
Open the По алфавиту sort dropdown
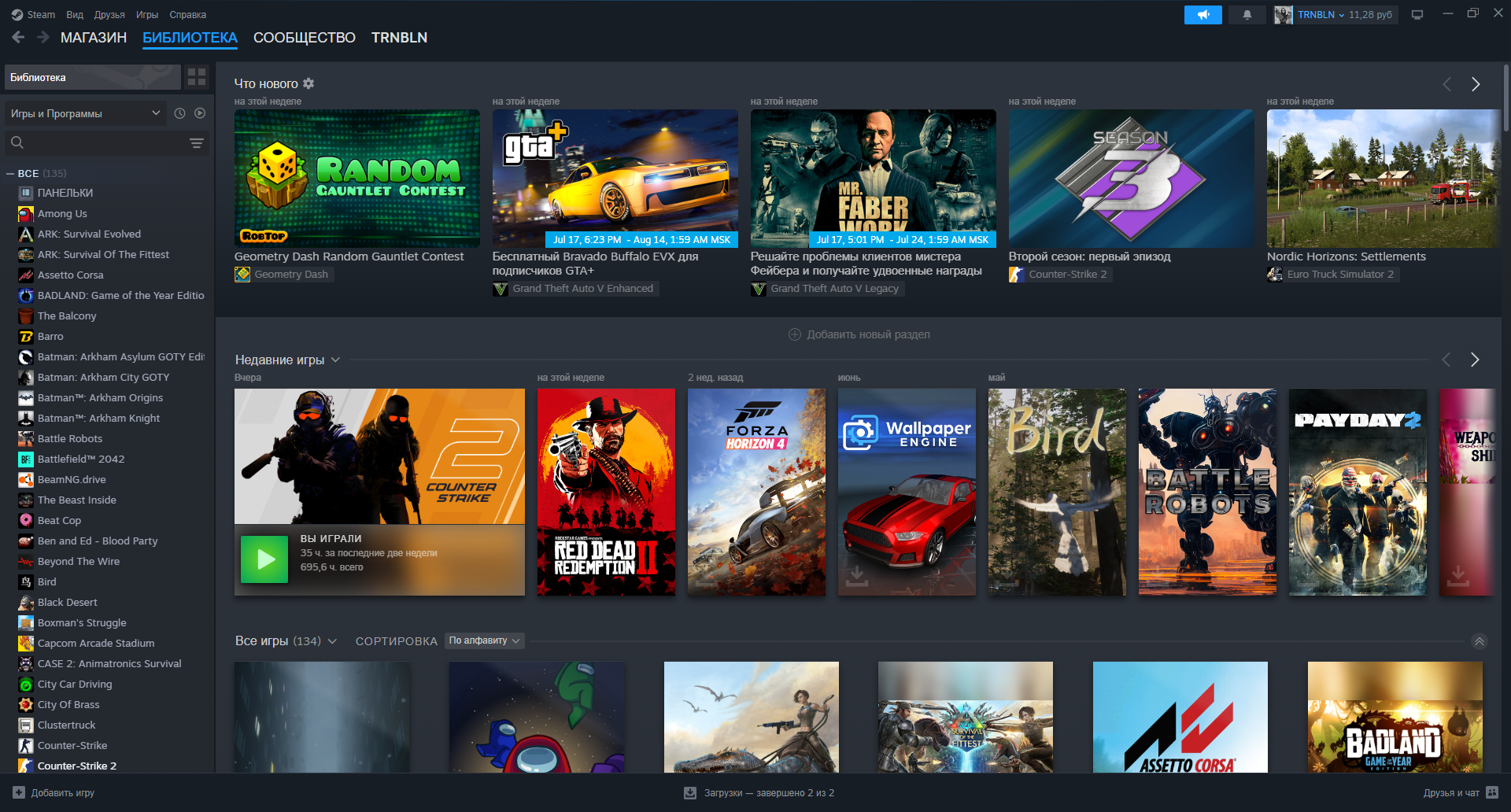coord(484,641)
